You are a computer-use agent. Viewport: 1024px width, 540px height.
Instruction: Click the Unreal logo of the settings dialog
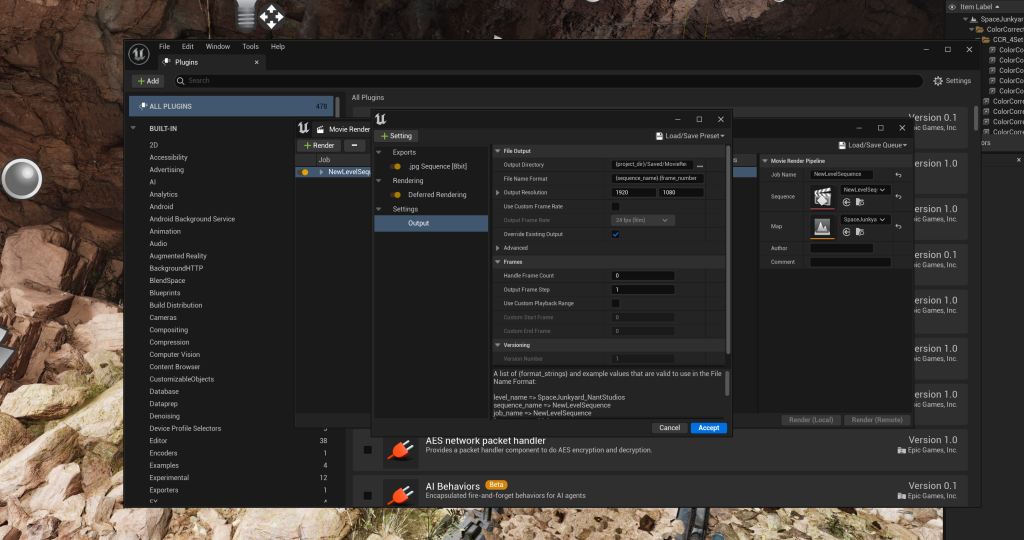(x=381, y=119)
